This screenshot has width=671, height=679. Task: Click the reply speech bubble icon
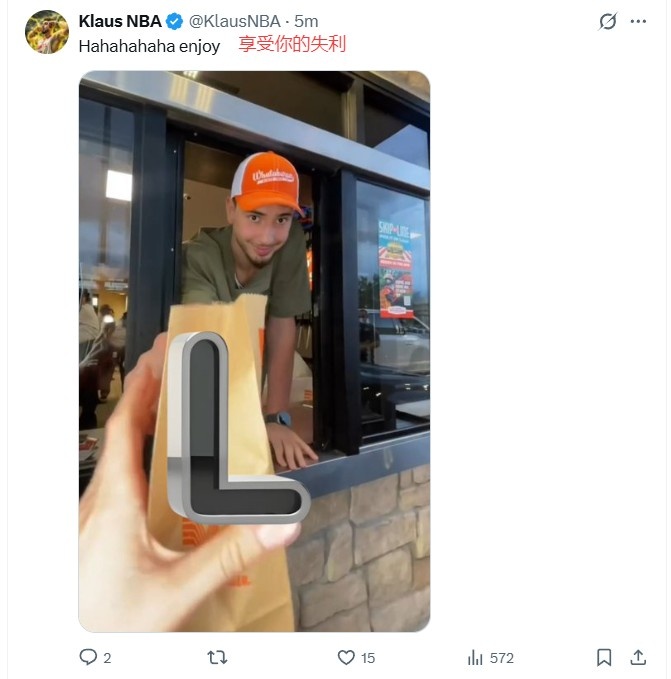click(x=88, y=657)
